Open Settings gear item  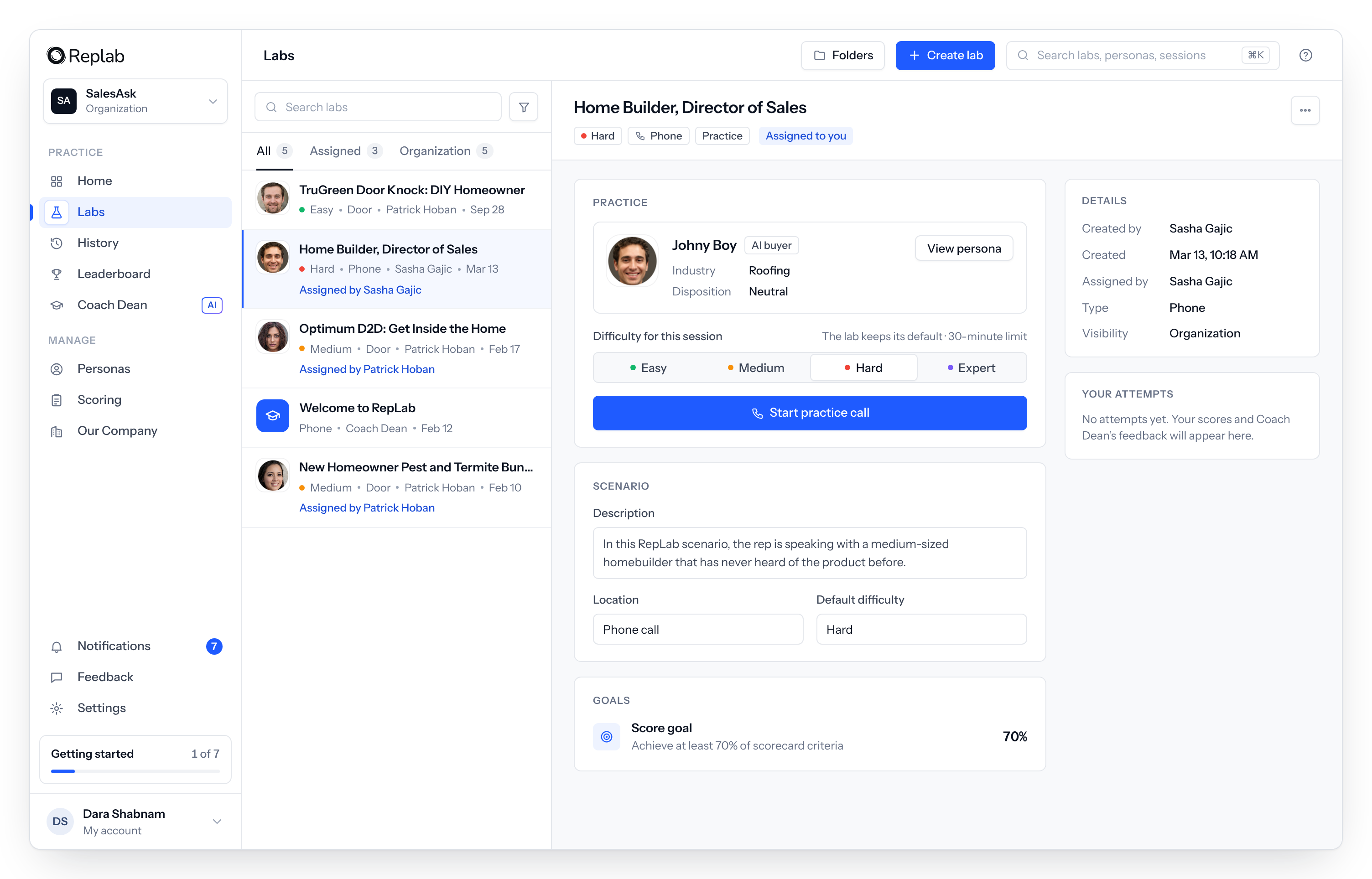point(135,708)
